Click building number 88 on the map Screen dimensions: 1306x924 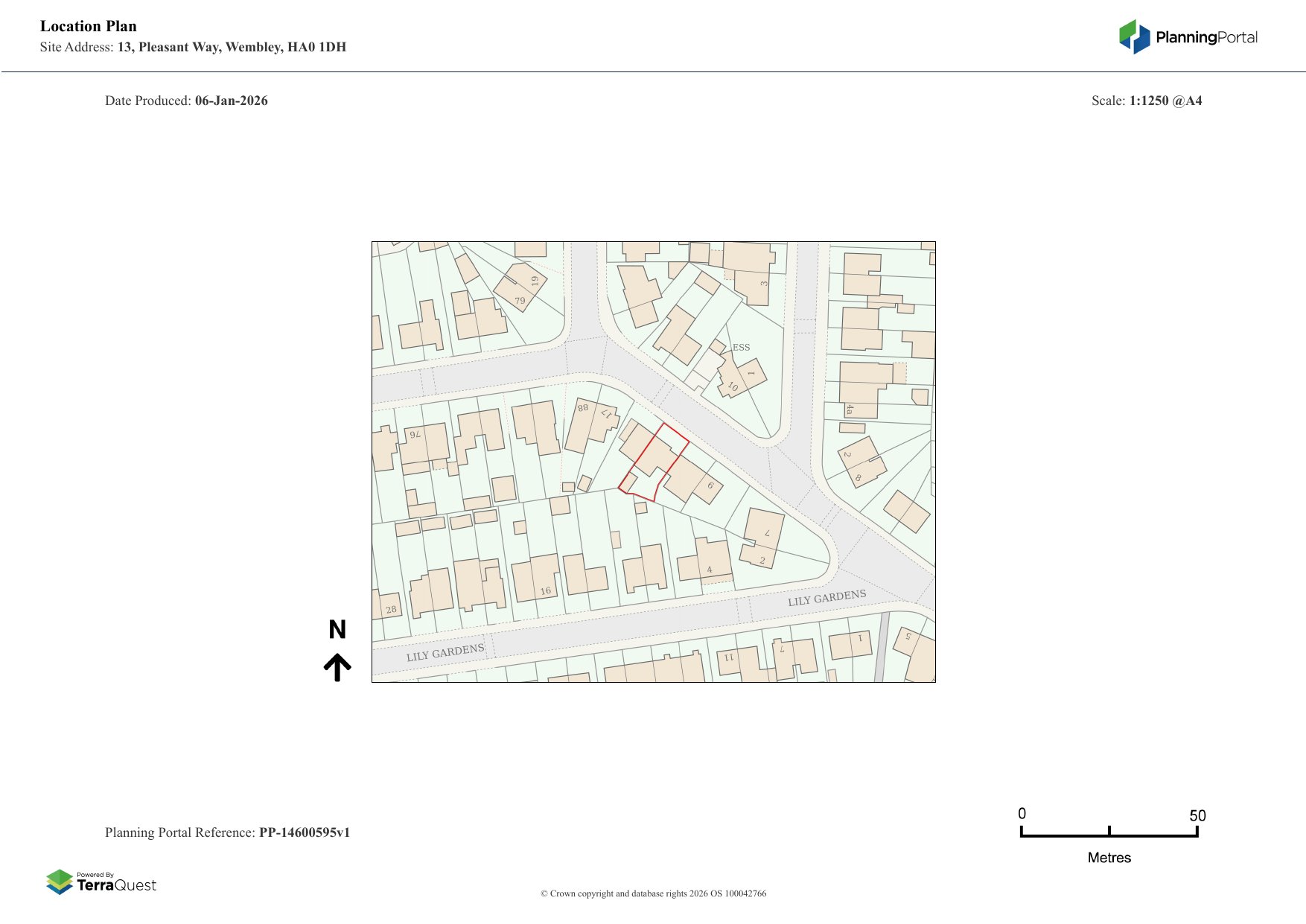(x=583, y=408)
